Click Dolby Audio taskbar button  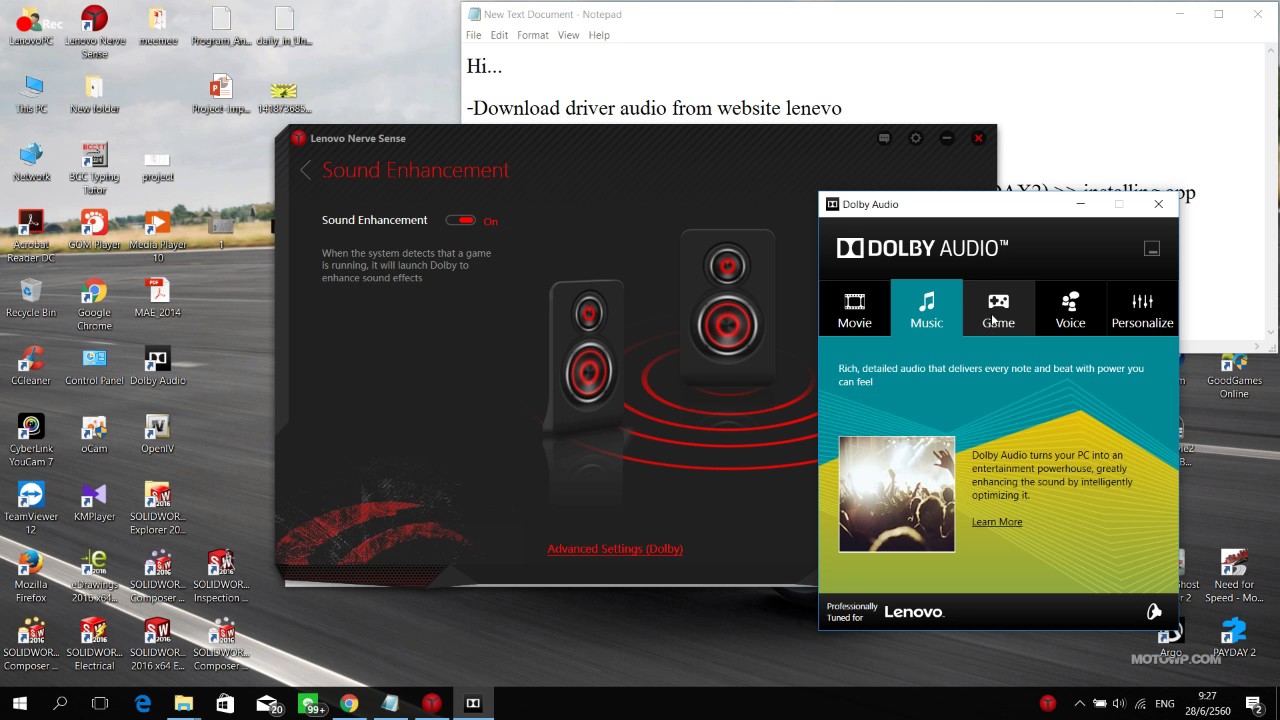point(473,704)
